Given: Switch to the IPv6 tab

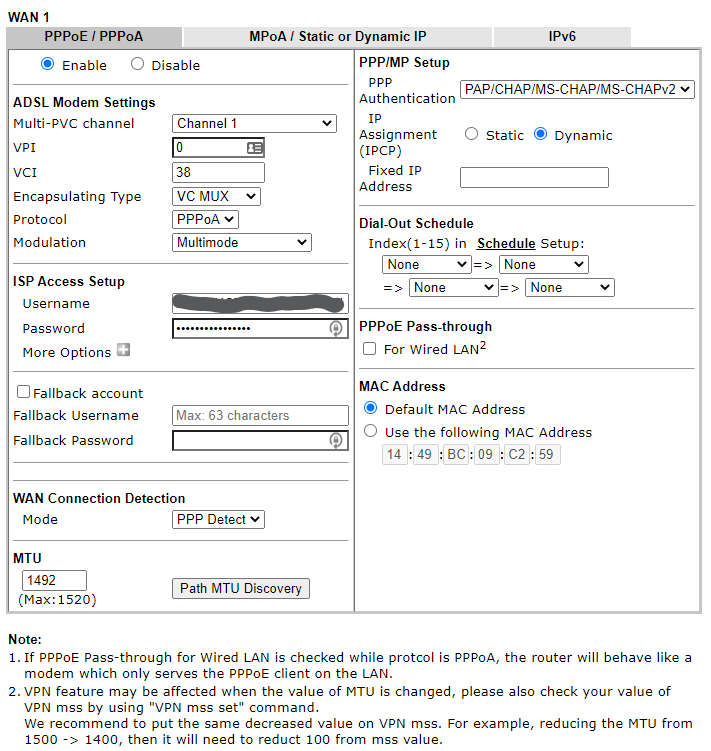Looking at the screenshot, I should 562,36.
